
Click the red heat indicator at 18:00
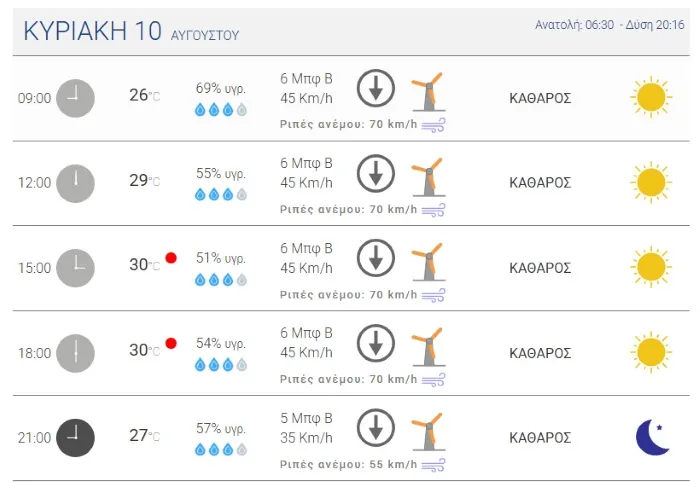[x=171, y=343]
